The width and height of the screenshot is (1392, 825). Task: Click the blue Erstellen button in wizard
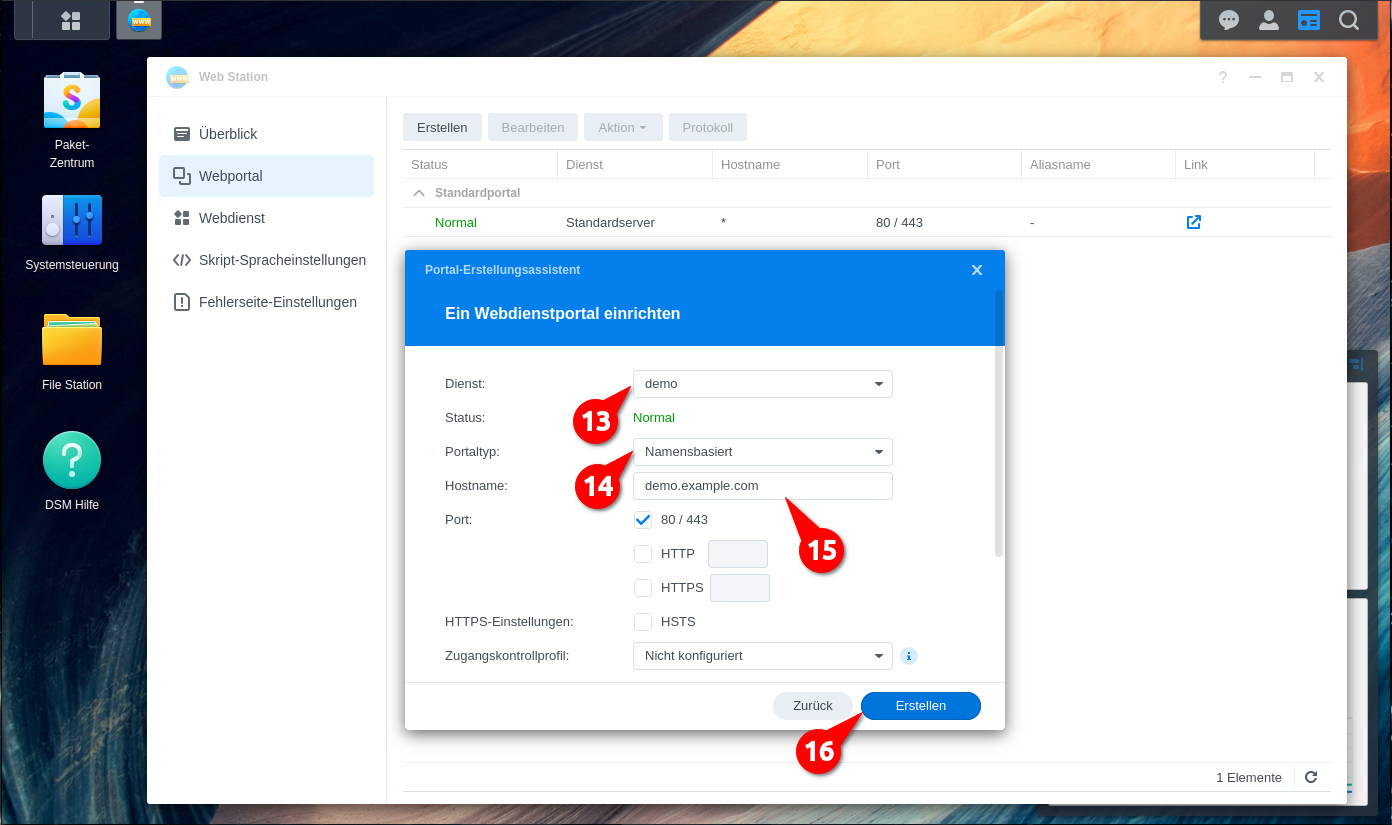920,706
